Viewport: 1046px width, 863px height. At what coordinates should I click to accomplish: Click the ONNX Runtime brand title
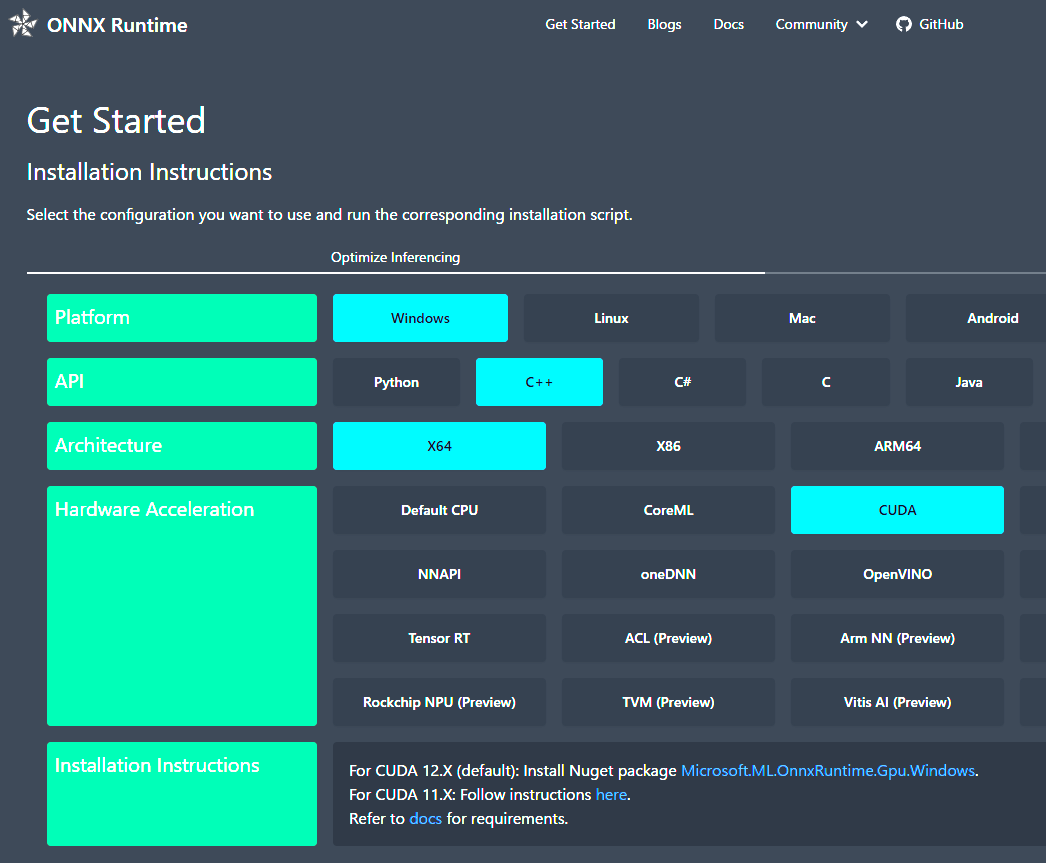[x=117, y=25]
